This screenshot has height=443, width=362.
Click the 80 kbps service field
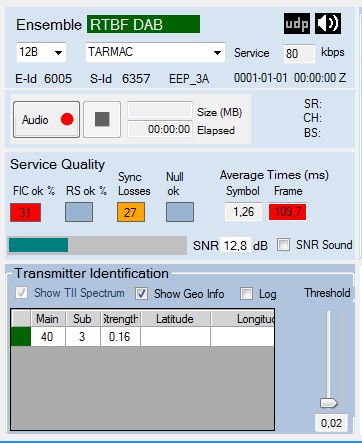tap(299, 53)
